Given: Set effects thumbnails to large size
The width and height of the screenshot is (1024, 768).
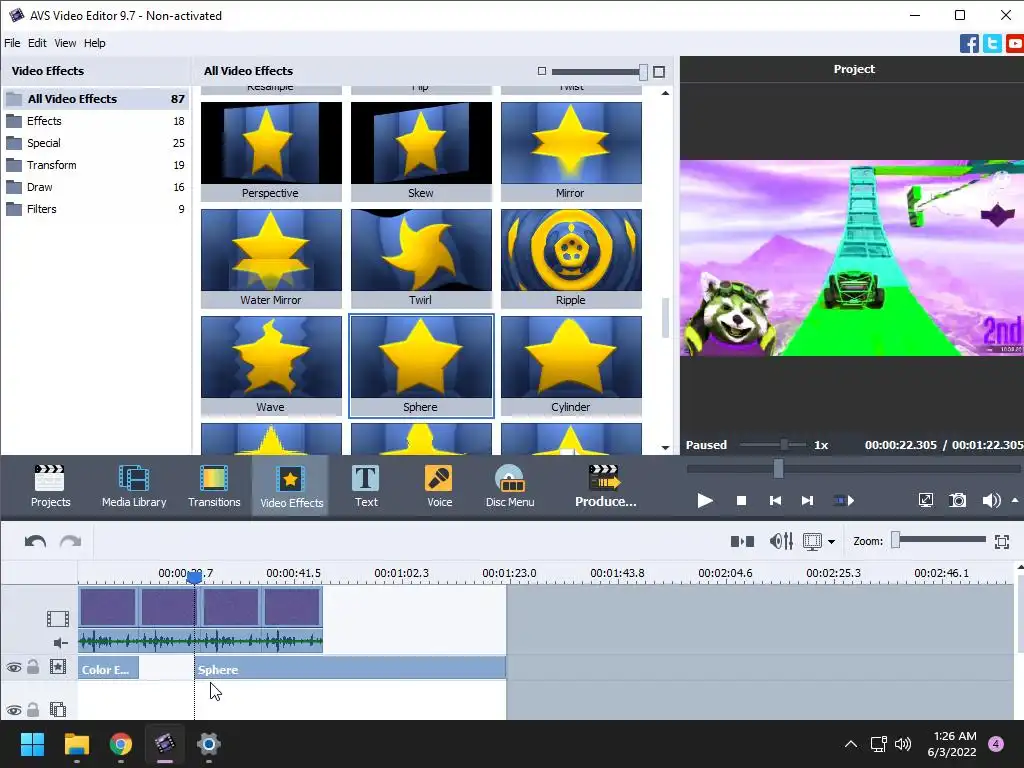Looking at the screenshot, I should point(659,72).
